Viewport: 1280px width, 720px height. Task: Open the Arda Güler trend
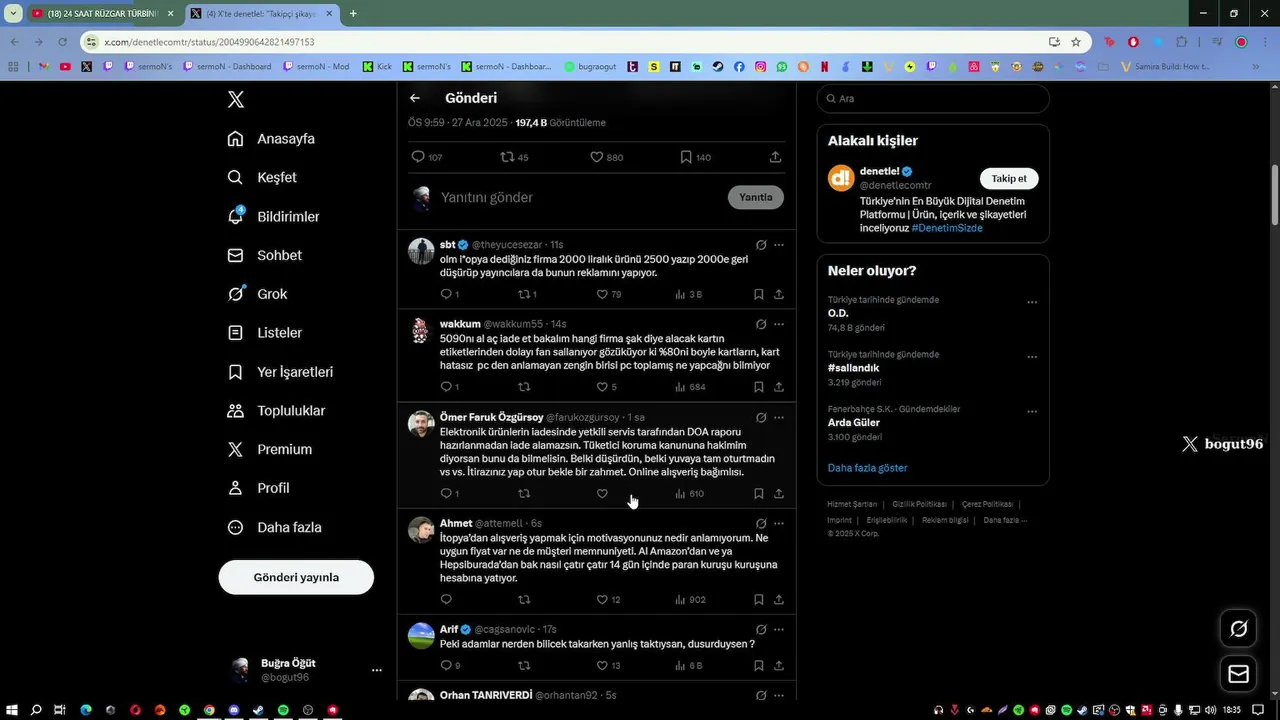pos(854,423)
